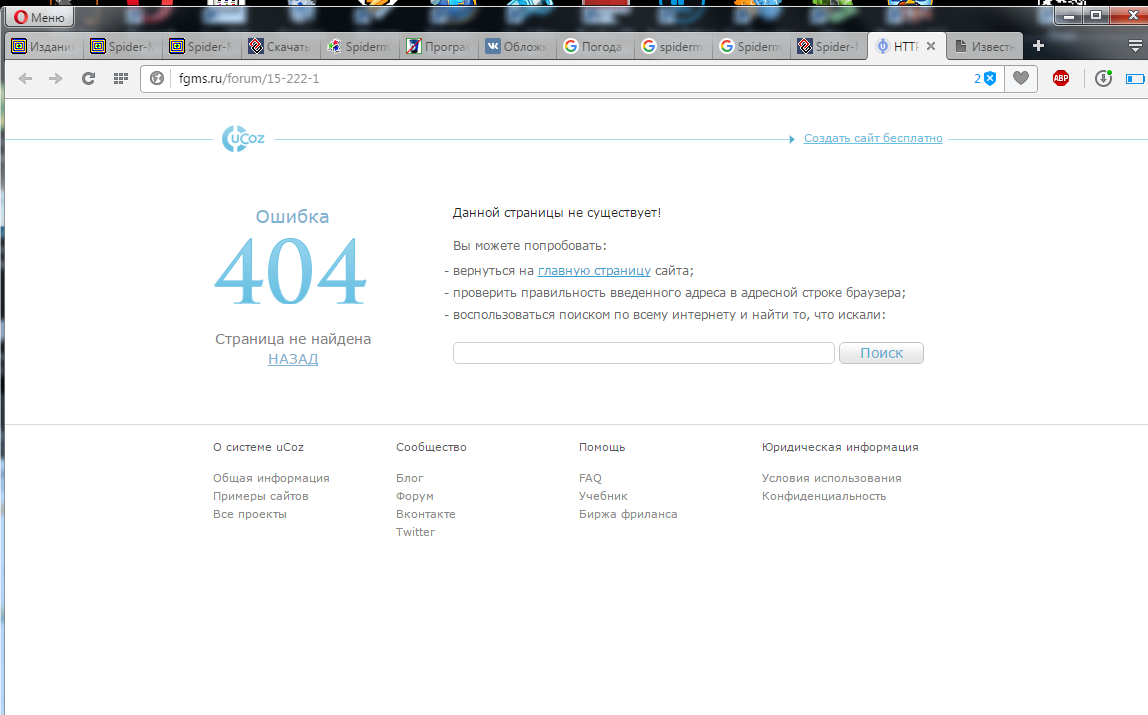This screenshot has width=1148, height=715.
Task: Open the Блог footer link
Action: tap(409, 478)
